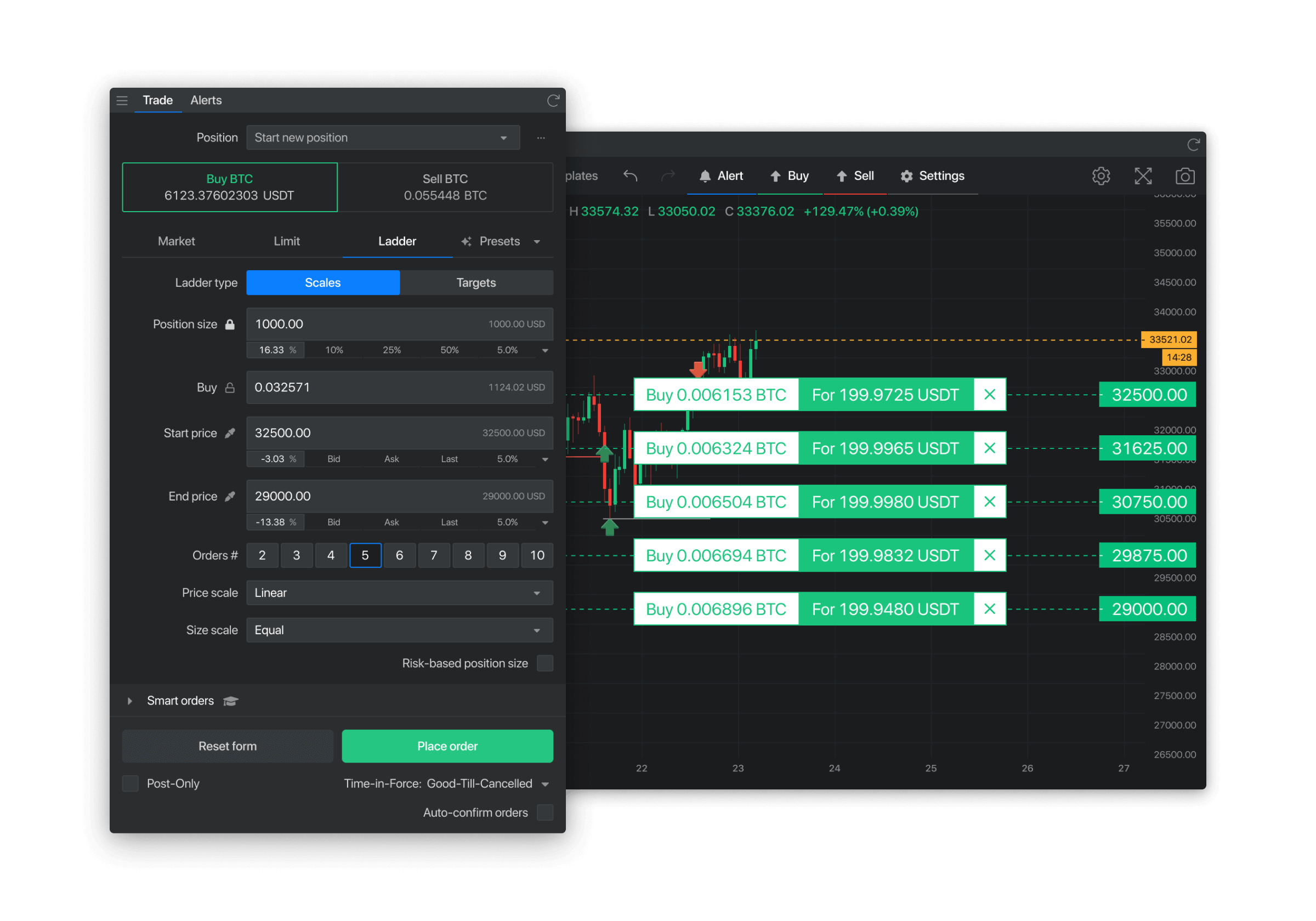Open Position size percentage dropdown arrow
This screenshot has width=1316, height=921.
click(545, 350)
